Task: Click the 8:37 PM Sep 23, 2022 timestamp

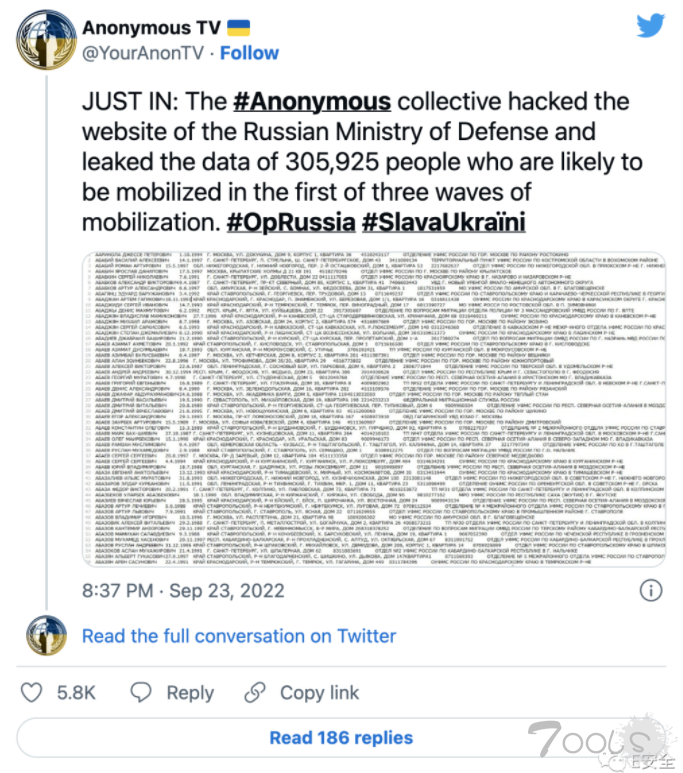Action: click(x=182, y=589)
